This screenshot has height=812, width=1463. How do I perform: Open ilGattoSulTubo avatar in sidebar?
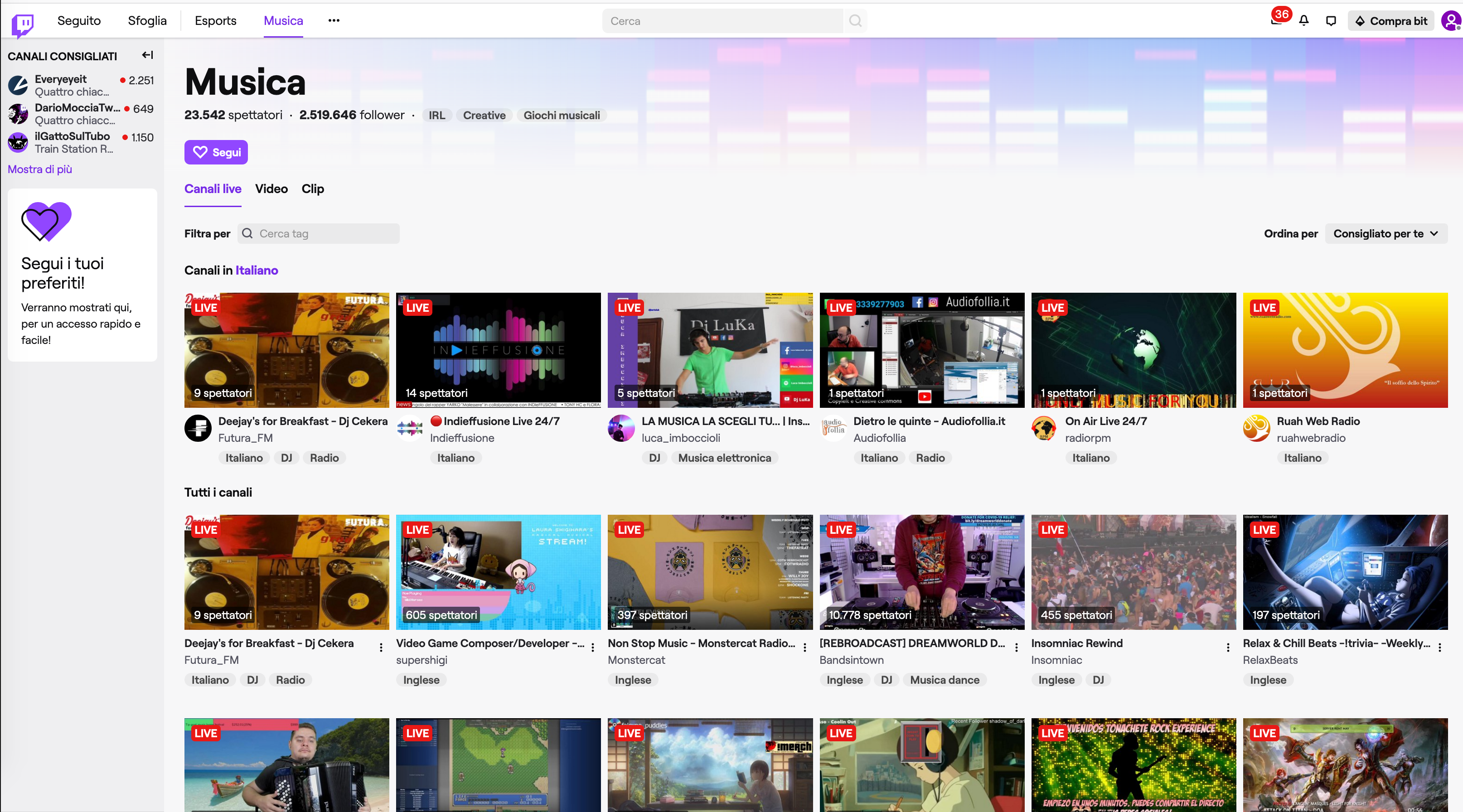point(18,142)
